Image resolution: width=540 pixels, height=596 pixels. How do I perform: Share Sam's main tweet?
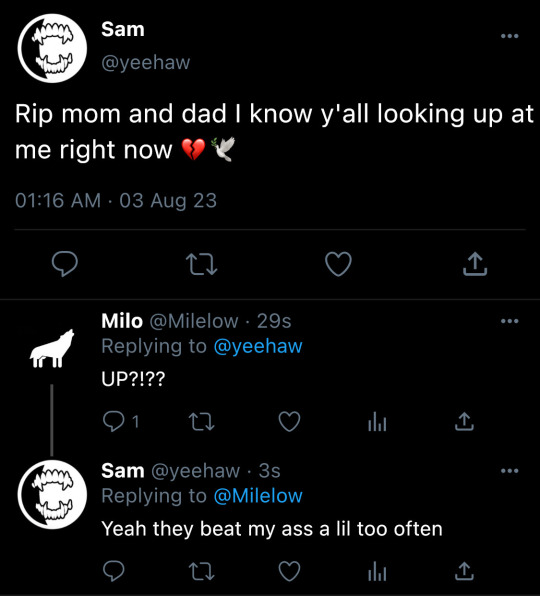pyautogui.click(x=475, y=263)
